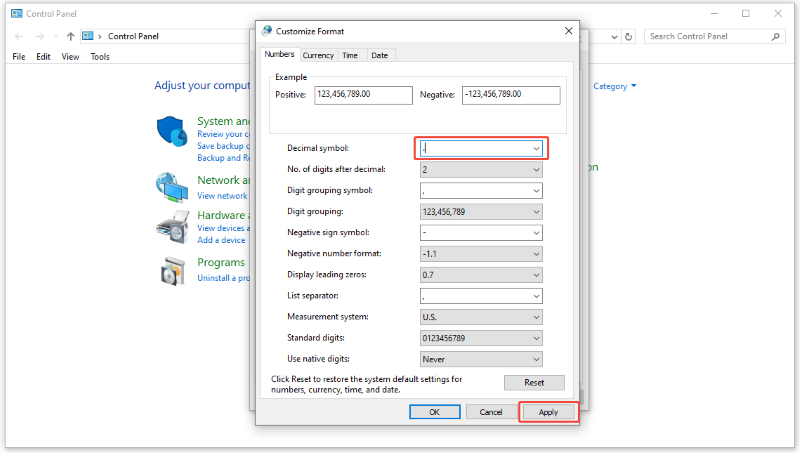The height and width of the screenshot is (453, 800).
Task: Open the Standard digits dropdown
Action: [536, 338]
